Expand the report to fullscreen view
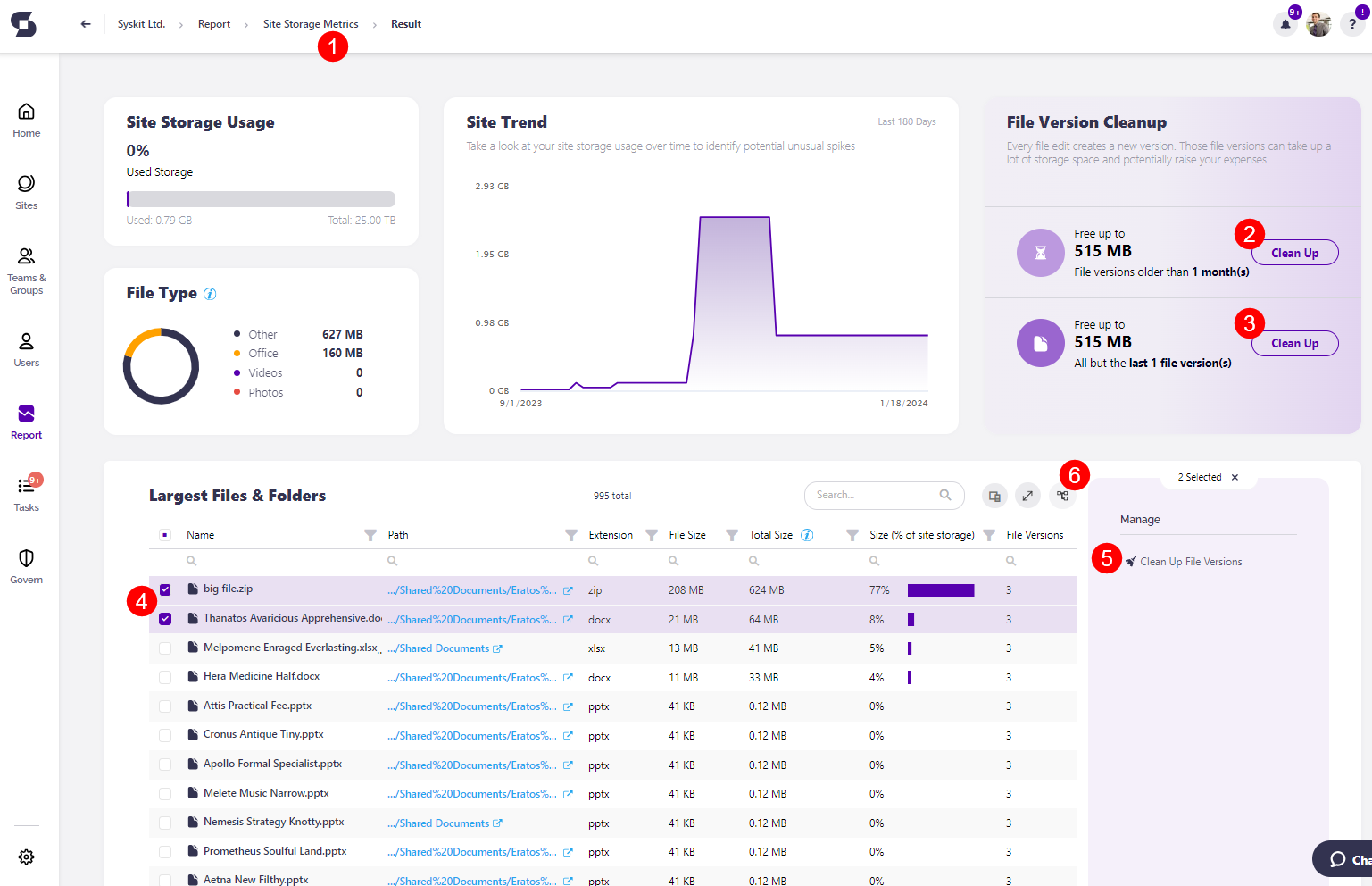1372x886 pixels. 1027,495
